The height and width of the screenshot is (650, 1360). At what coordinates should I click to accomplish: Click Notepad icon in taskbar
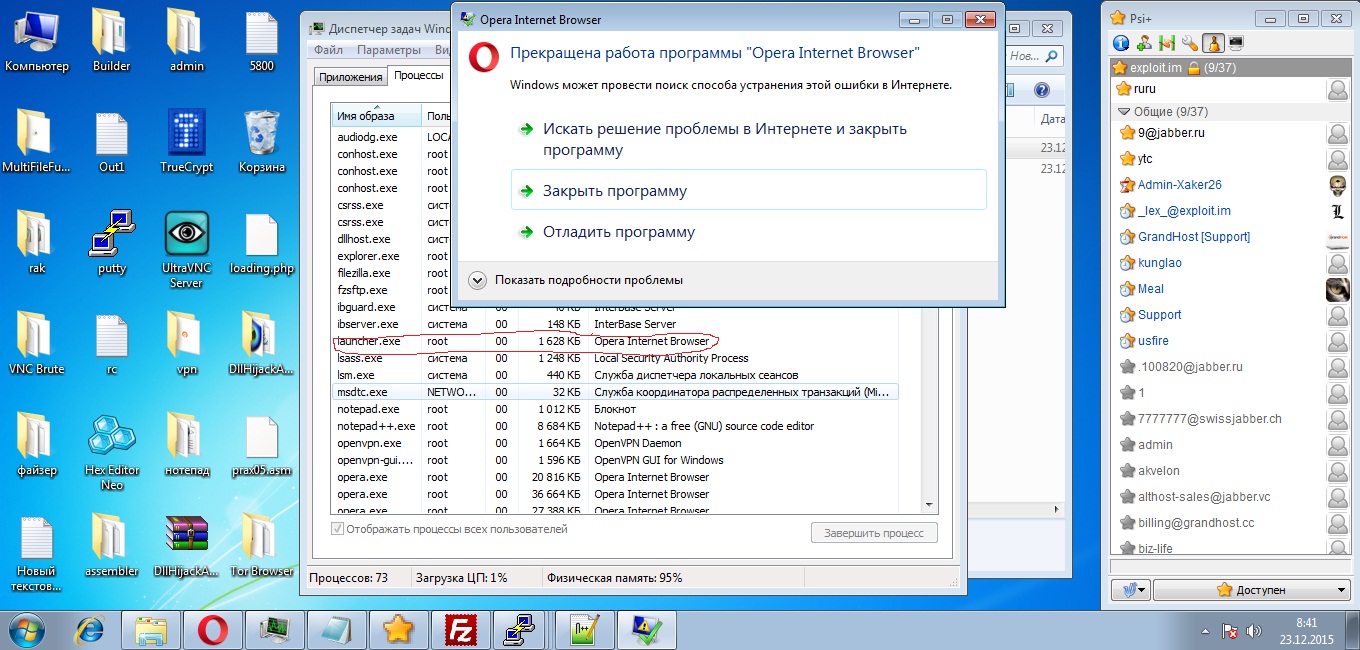point(336,630)
